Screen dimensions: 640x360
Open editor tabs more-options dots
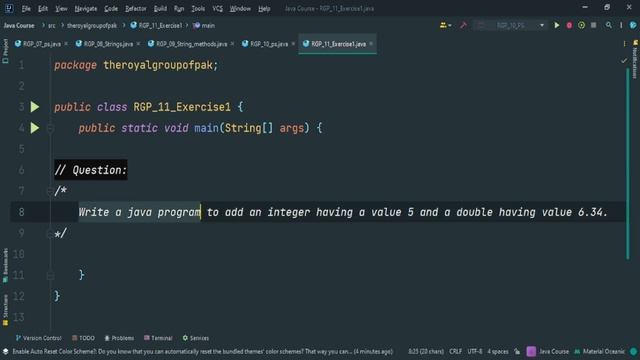pyautogui.click(x=624, y=44)
